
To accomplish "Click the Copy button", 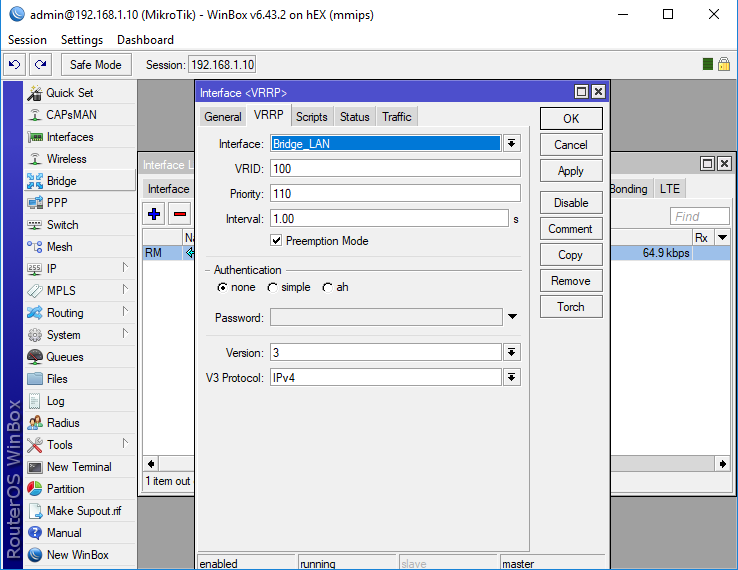I will point(571,255).
